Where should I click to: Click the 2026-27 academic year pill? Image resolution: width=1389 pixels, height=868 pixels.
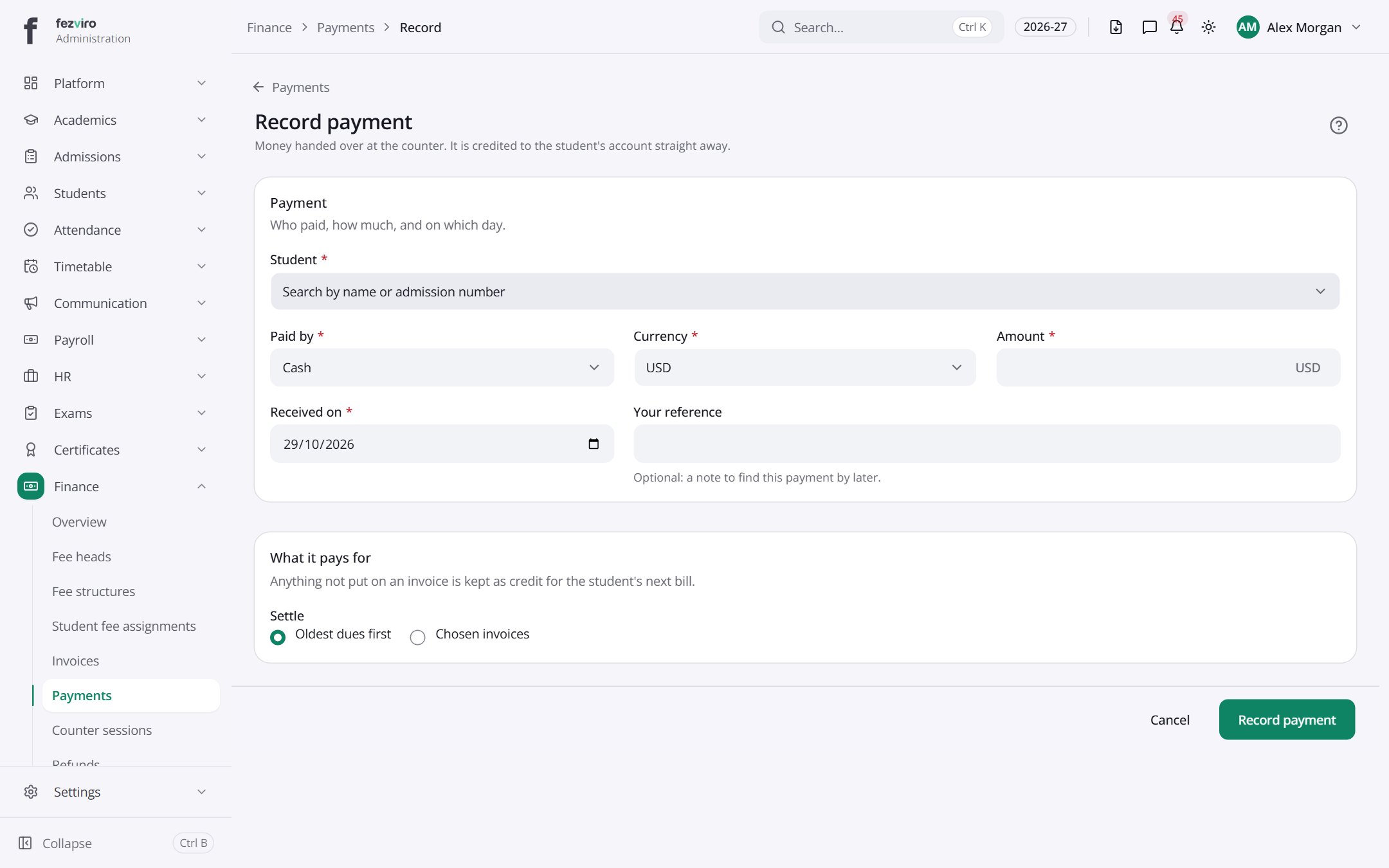tap(1045, 27)
